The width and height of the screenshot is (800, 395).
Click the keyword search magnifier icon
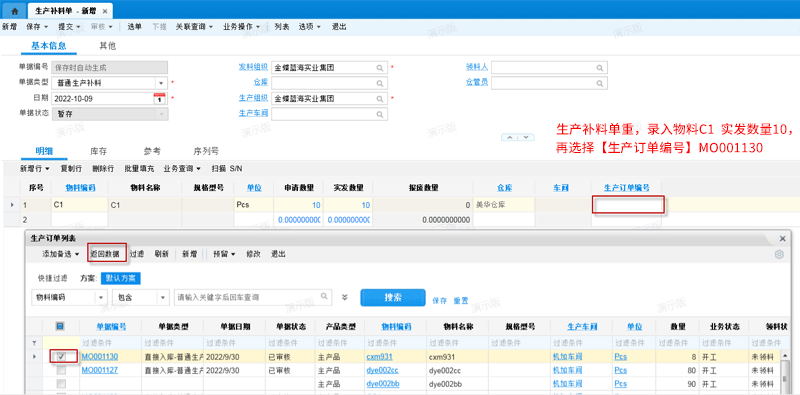pyautogui.click(x=323, y=296)
